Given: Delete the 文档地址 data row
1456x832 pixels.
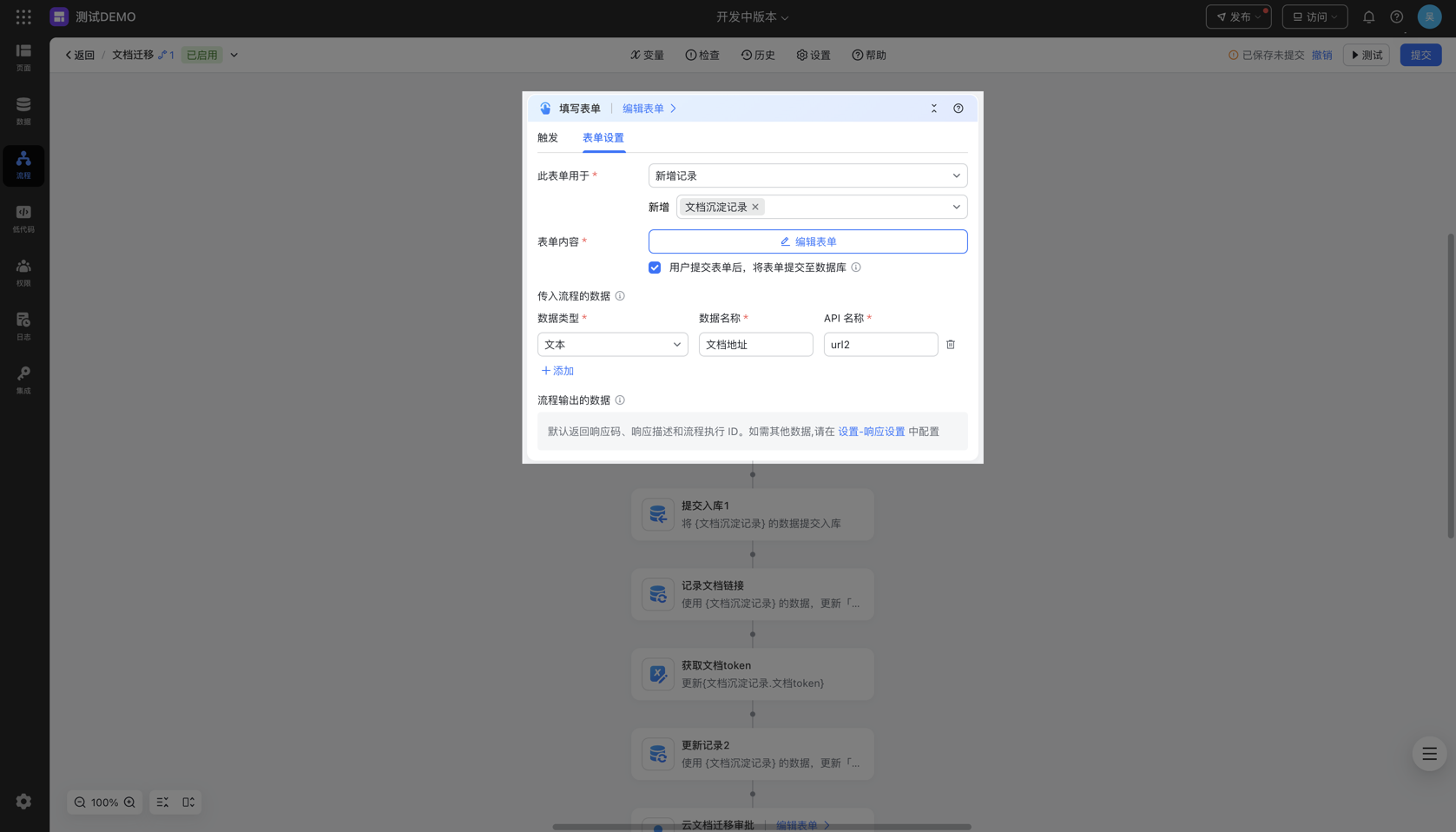Looking at the screenshot, I should [x=951, y=345].
